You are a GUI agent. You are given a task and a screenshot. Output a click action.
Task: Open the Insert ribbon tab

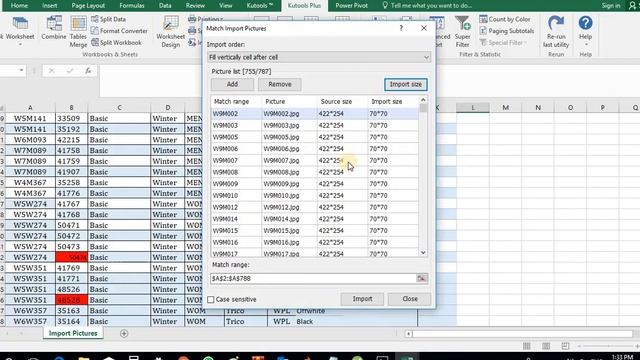tap(50, 6)
